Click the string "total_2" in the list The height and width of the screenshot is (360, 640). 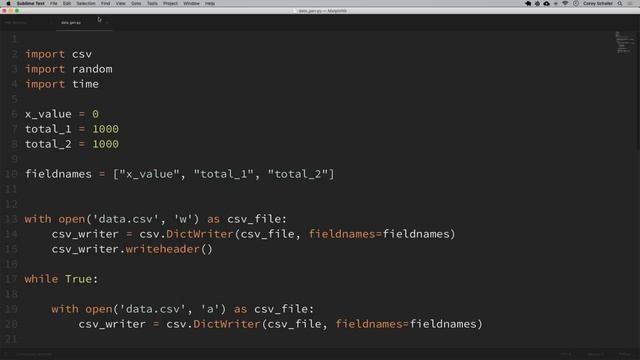pos(298,174)
